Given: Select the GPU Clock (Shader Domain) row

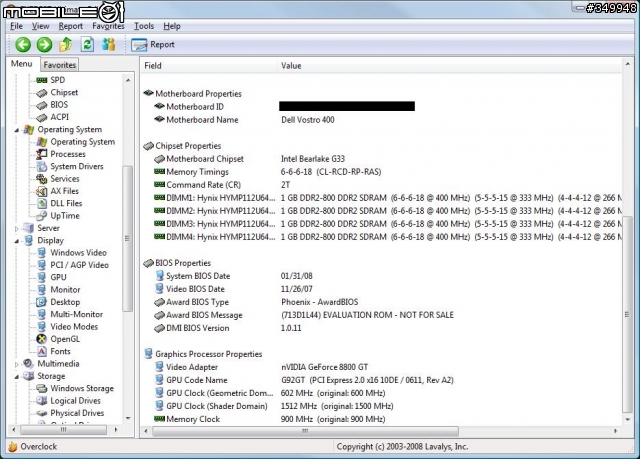Looking at the screenshot, I should coord(380,406).
